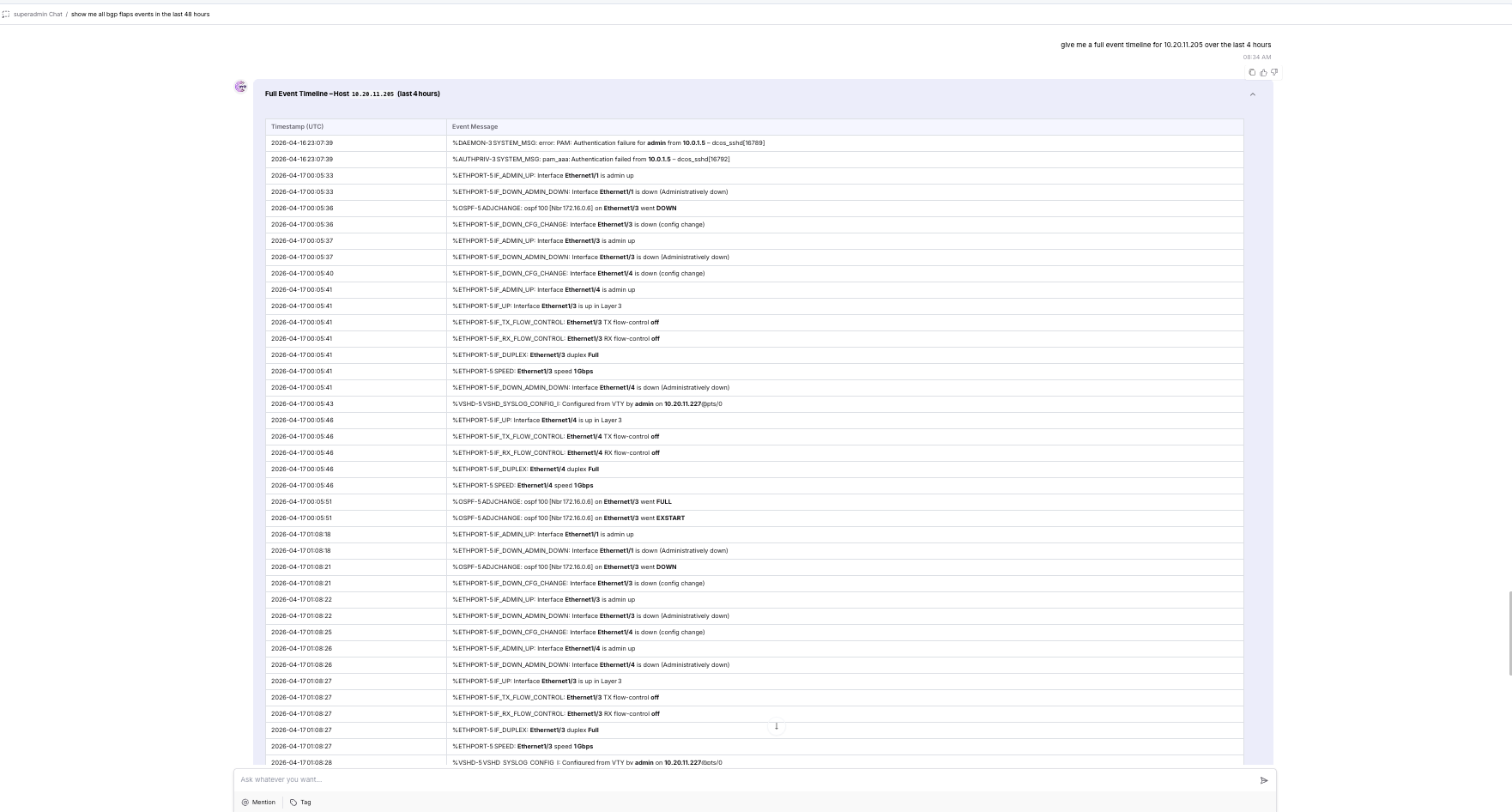This screenshot has width=1512, height=812.
Task: Open the superadmin Chat breadcrumb
Action: tap(38, 15)
